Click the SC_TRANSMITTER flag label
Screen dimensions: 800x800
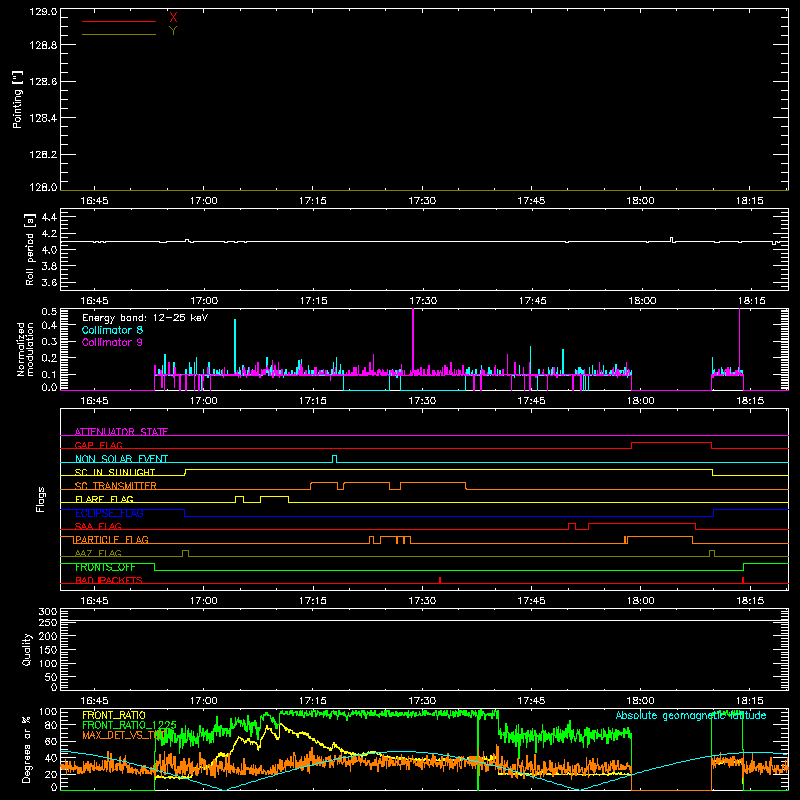[116, 486]
